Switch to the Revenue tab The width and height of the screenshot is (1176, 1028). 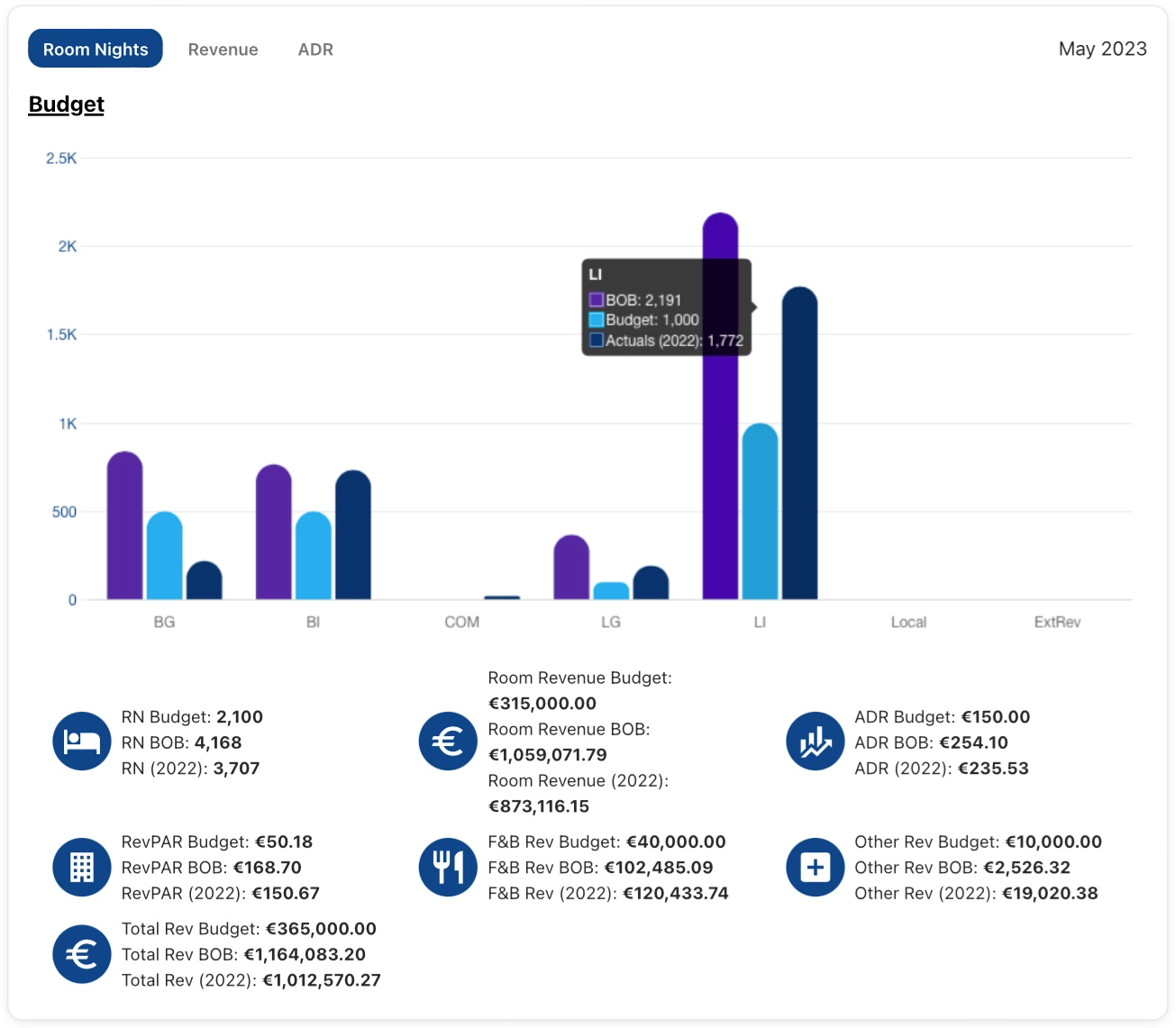(x=223, y=50)
